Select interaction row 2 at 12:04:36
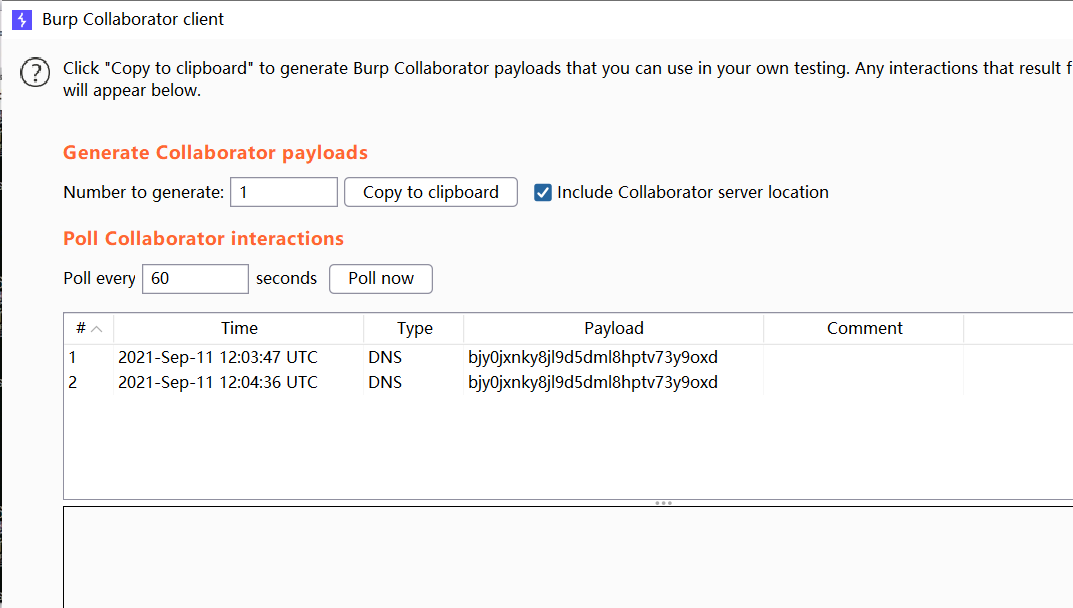This screenshot has height=608, width=1073. [x=217, y=382]
